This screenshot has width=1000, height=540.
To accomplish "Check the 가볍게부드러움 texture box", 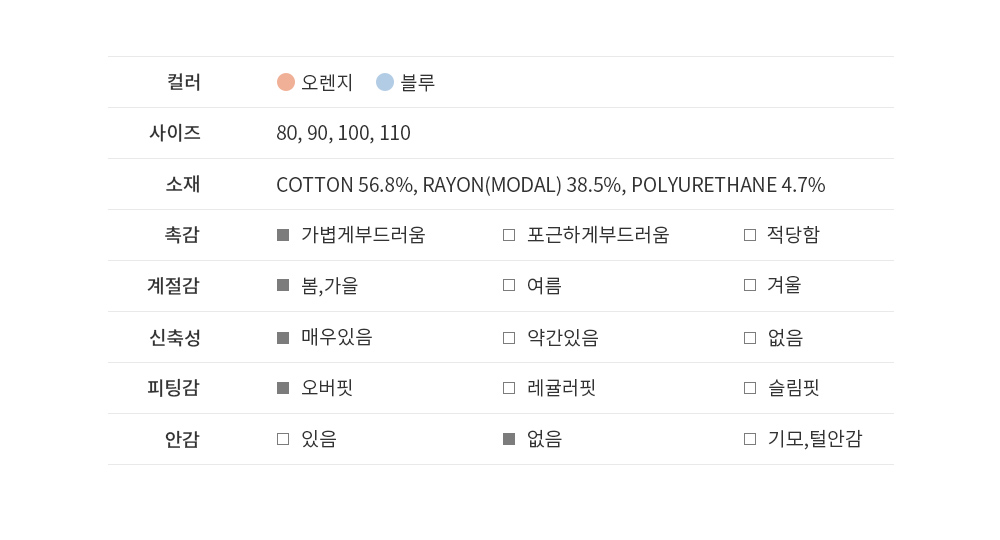I will click(283, 235).
